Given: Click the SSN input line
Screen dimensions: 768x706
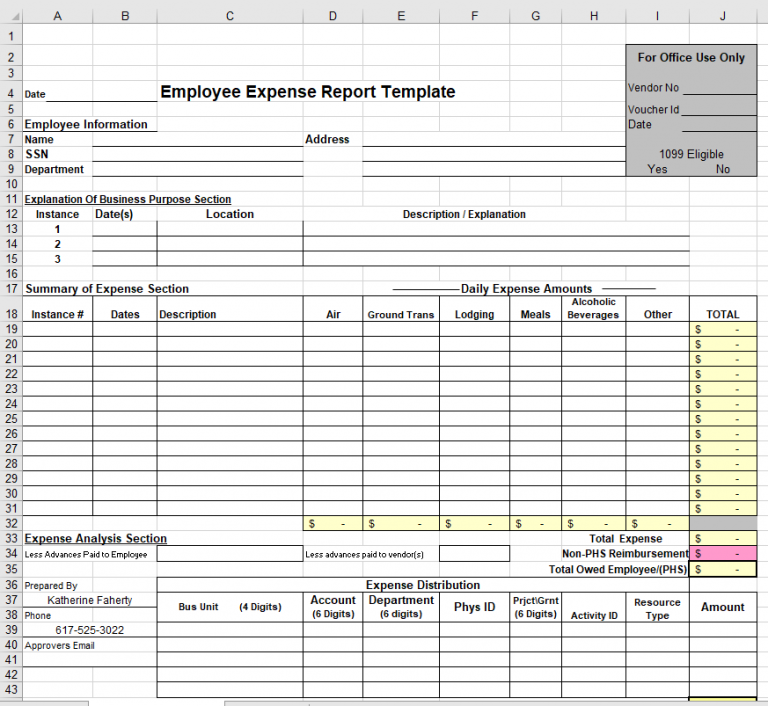Looking at the screenshot, I should pyautogui.click(x=197, y=154).
